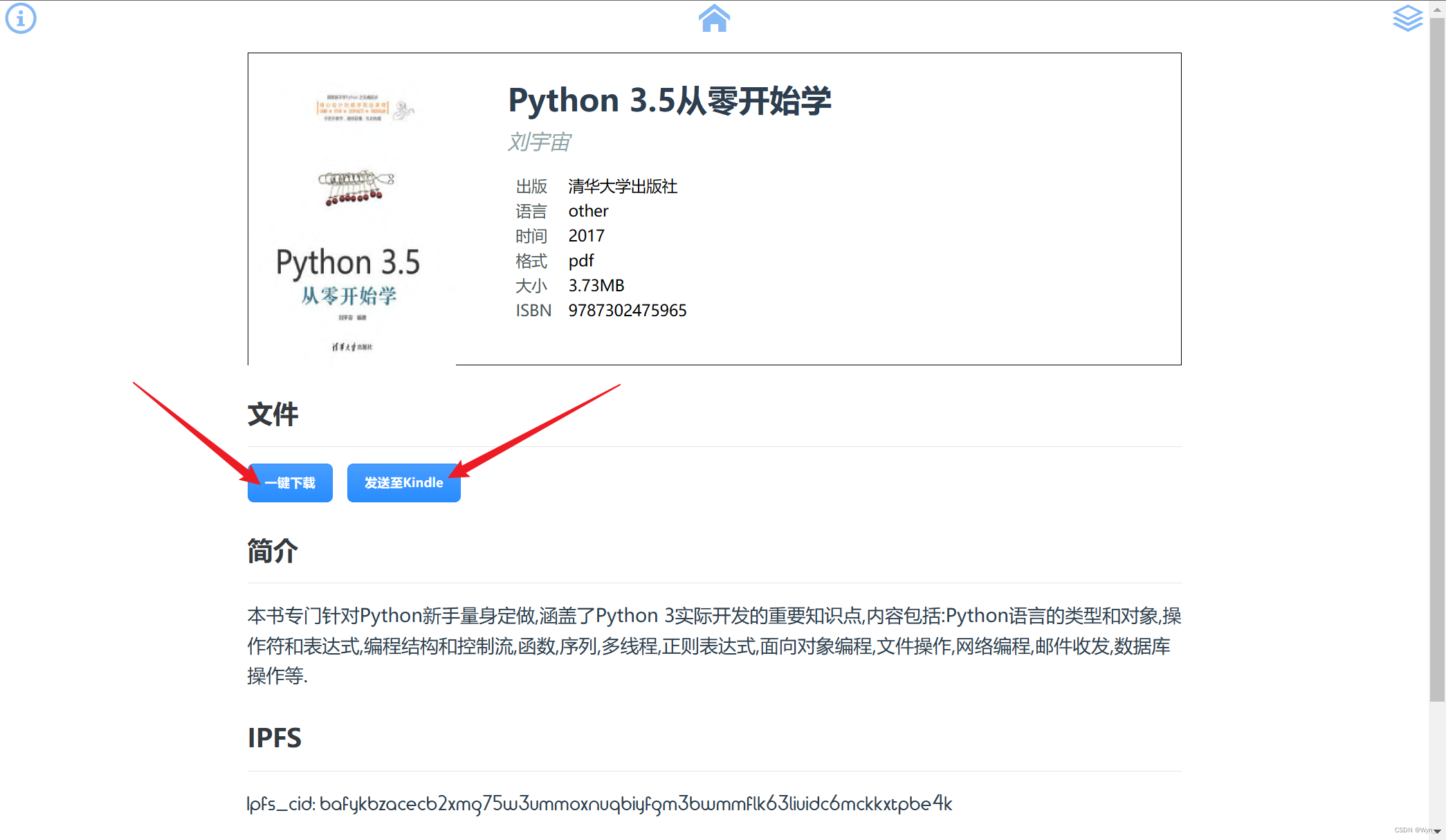Click the author name 刘宇宙
Viewport: 1446px width, 840px height.
tap(539, 142)
